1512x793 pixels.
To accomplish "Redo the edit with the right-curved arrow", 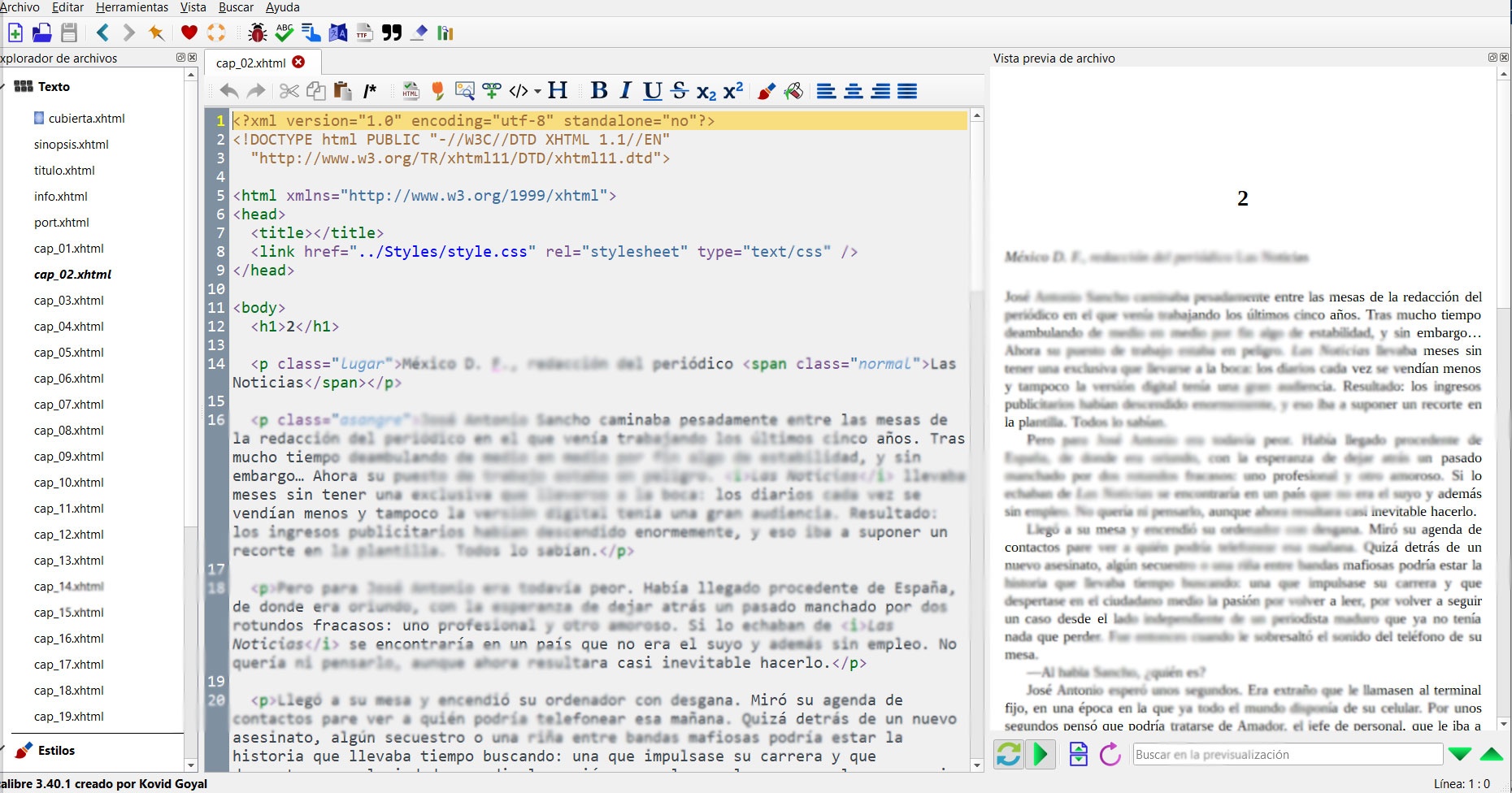I will coord(256,91).
